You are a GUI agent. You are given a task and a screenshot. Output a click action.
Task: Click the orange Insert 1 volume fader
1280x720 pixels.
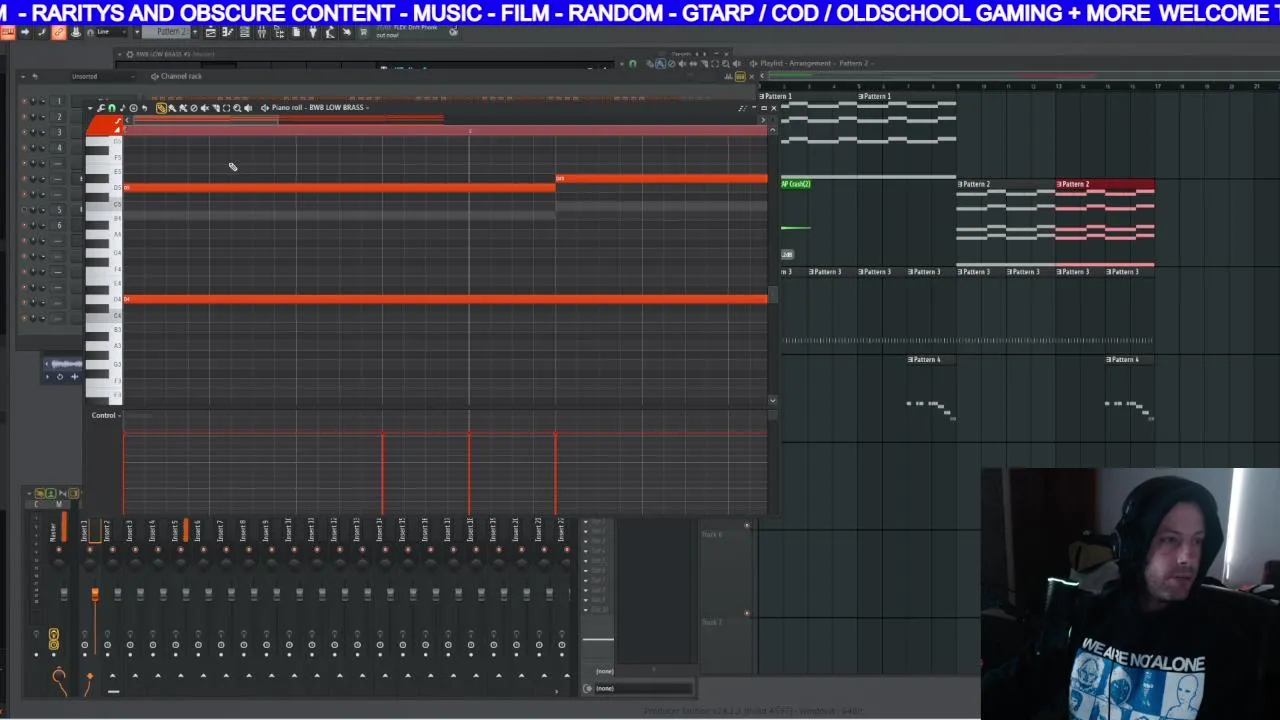pos(95,594)
